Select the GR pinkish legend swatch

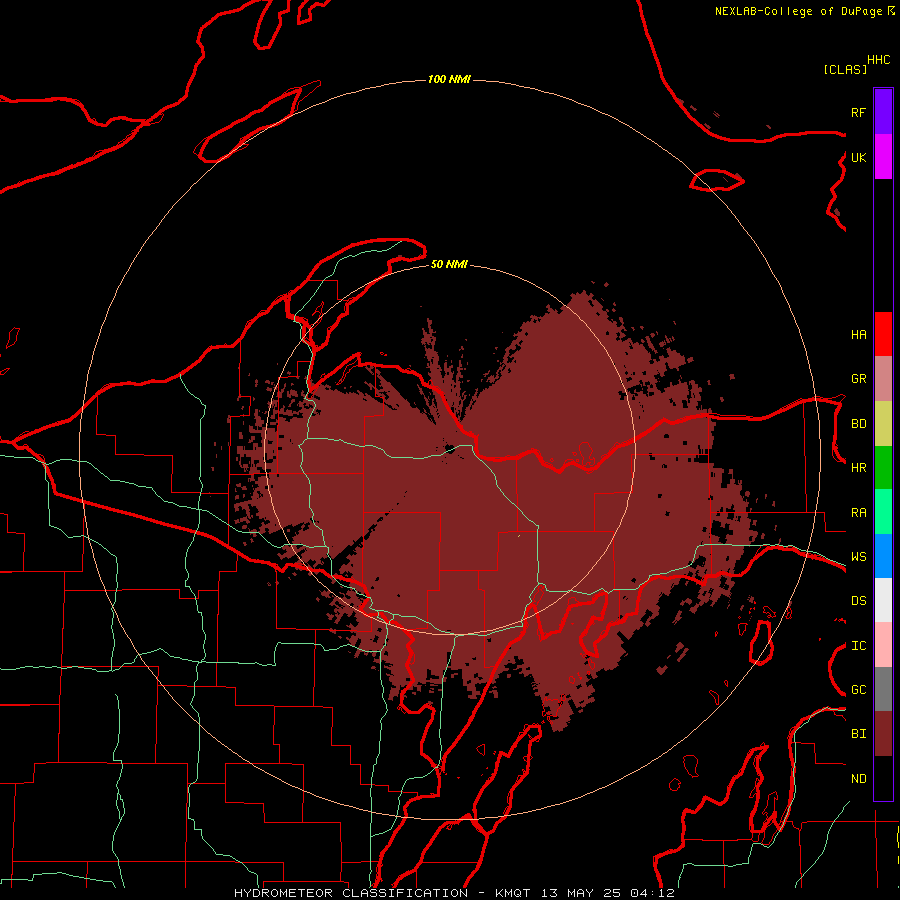(883, 379)
